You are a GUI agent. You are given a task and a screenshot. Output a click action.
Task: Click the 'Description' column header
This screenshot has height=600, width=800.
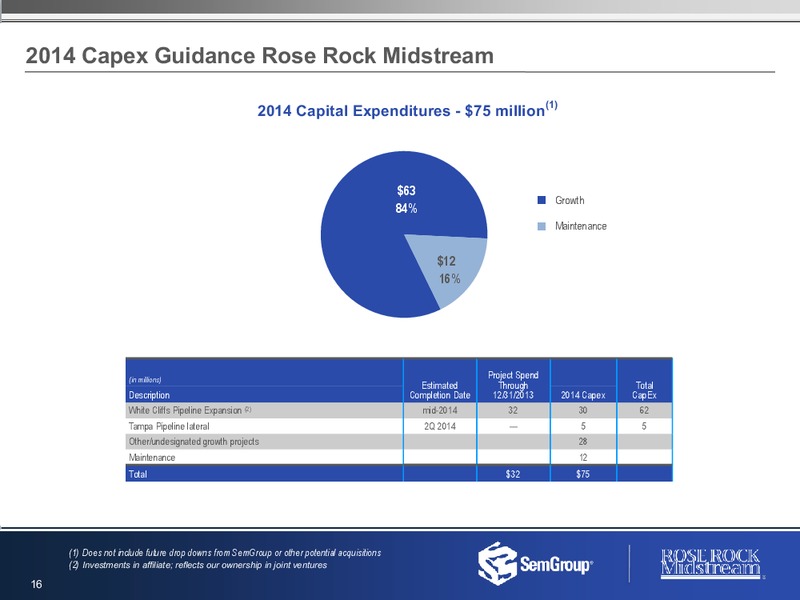[x=149, y=395]
